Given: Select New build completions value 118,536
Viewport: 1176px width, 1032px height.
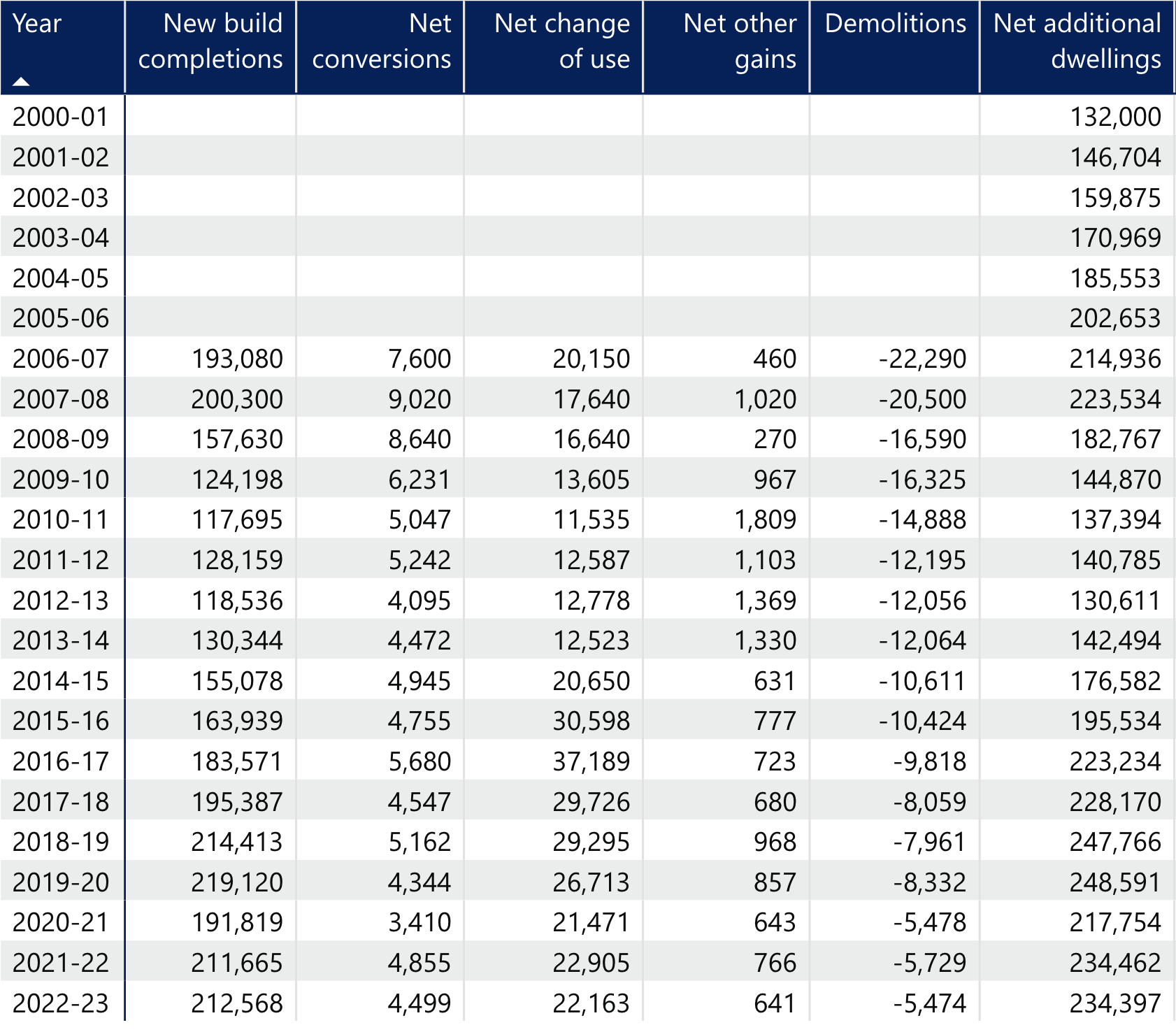Looking at the screenshot, I should (238, 601).
